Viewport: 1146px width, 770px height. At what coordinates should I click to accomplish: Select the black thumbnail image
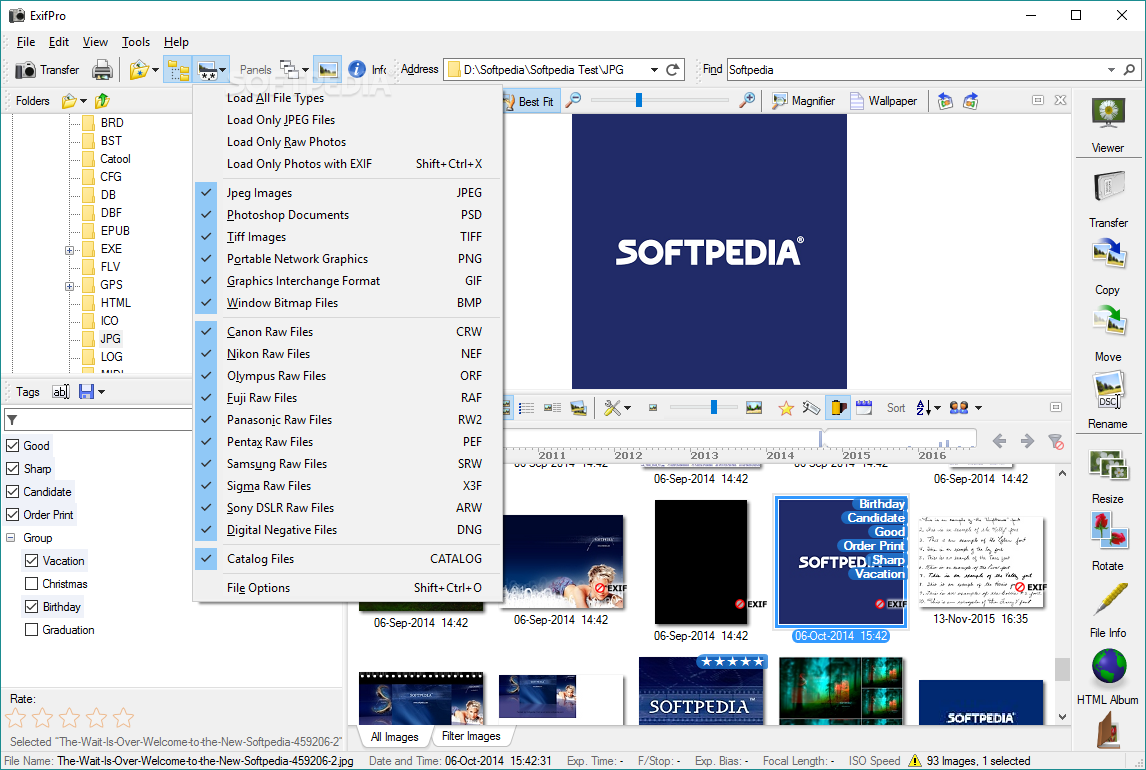[x=701, y=562]
